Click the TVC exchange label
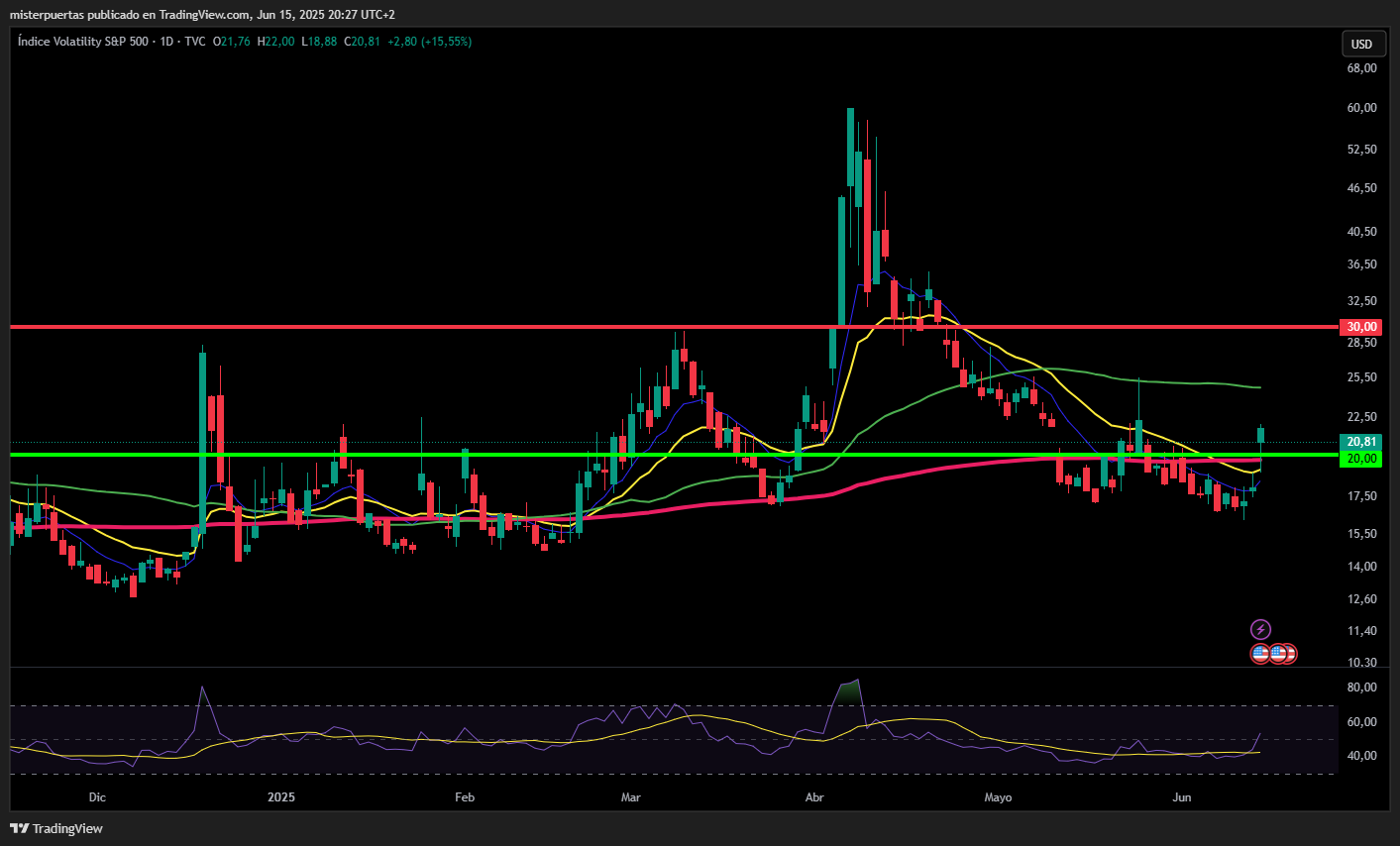Image resolution: width=1400 pixels, height=846 pixels. point(195,42)
